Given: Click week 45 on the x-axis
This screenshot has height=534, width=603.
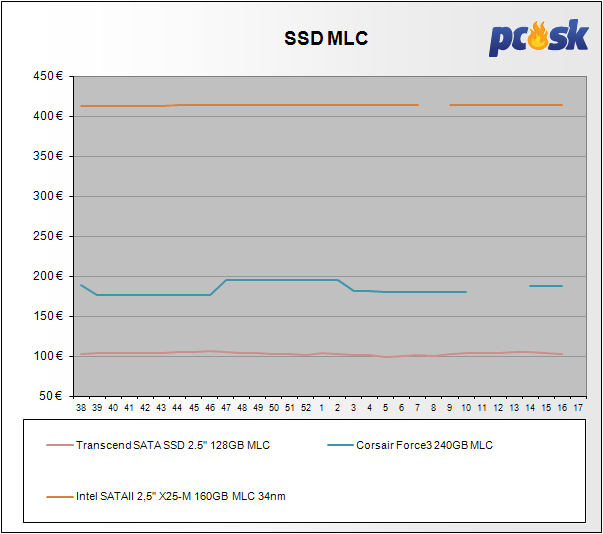Looking at the screenshot, I should [x=194, y=408].
